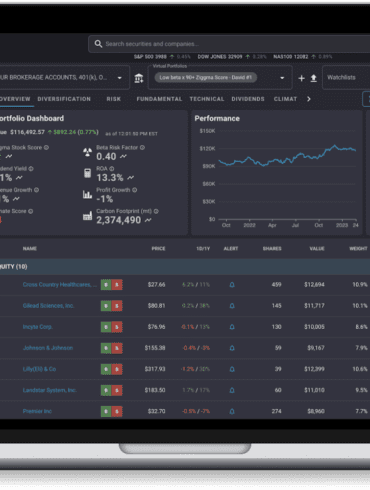The width and height of the screenshot is (370, 490).
Task: Click the Performance line chart
Action: pos(287,157)
